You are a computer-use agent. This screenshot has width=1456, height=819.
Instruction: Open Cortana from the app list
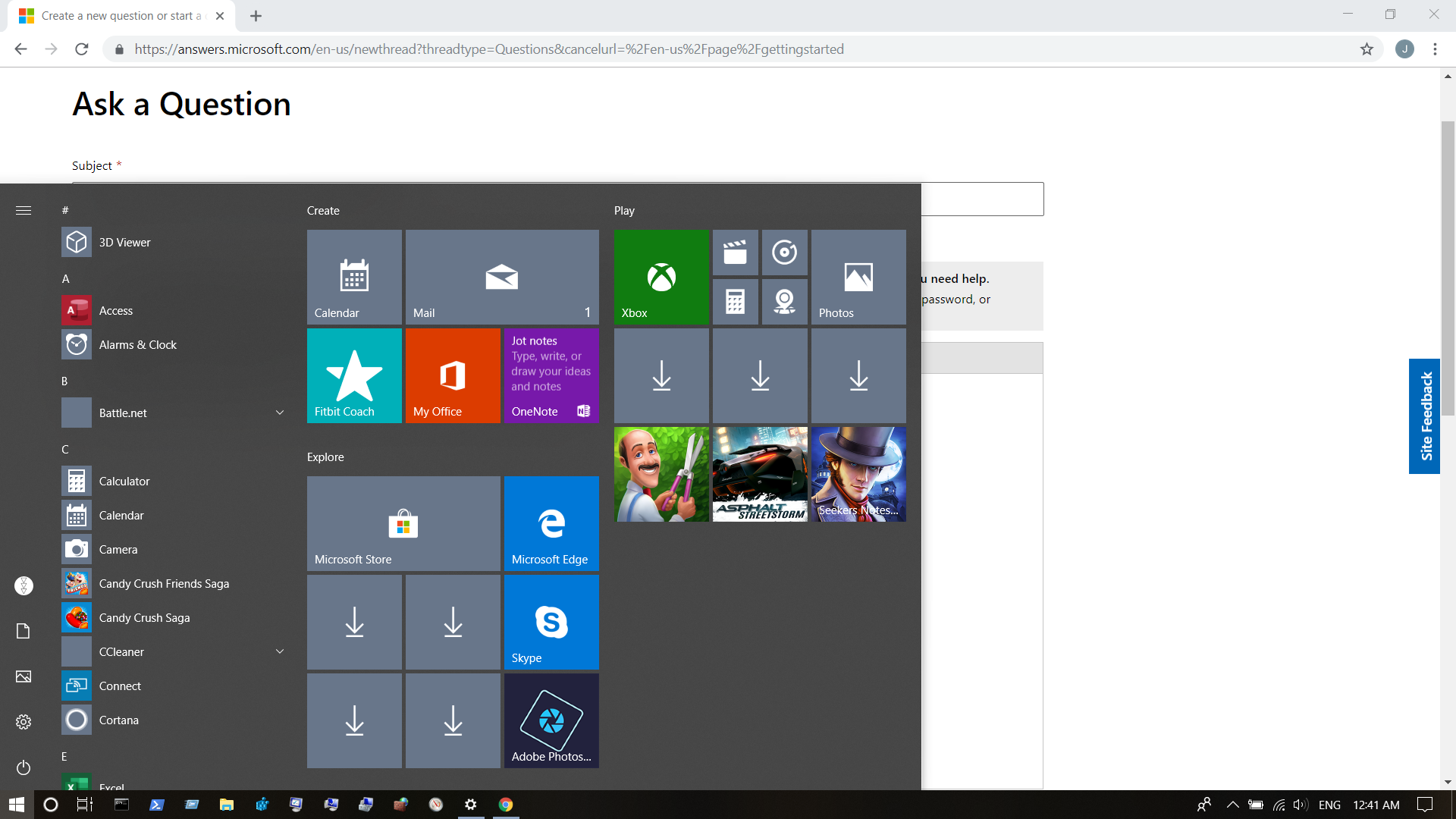173,720
